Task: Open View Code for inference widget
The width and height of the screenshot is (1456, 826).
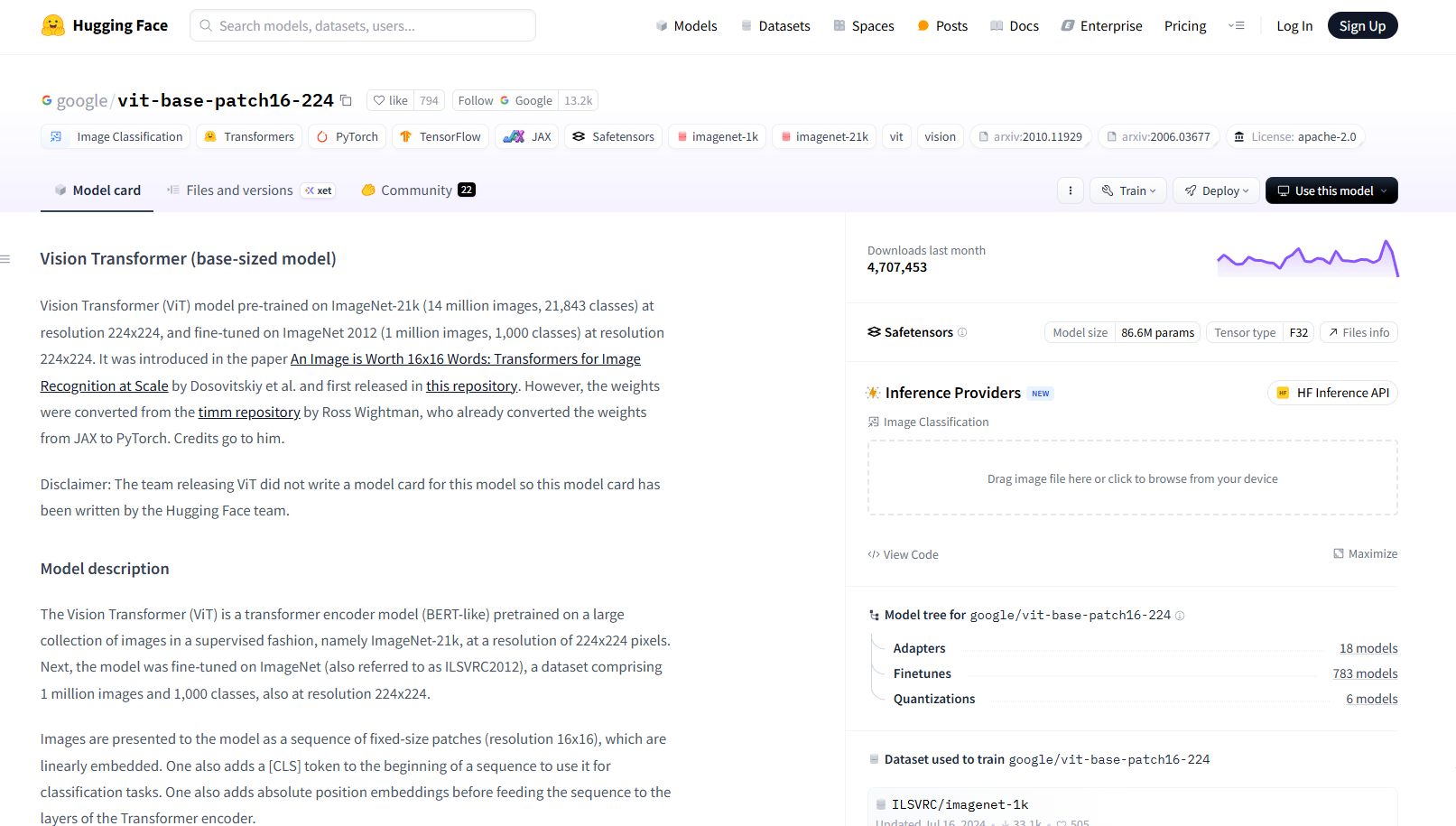Action: [x=903, y=554]
